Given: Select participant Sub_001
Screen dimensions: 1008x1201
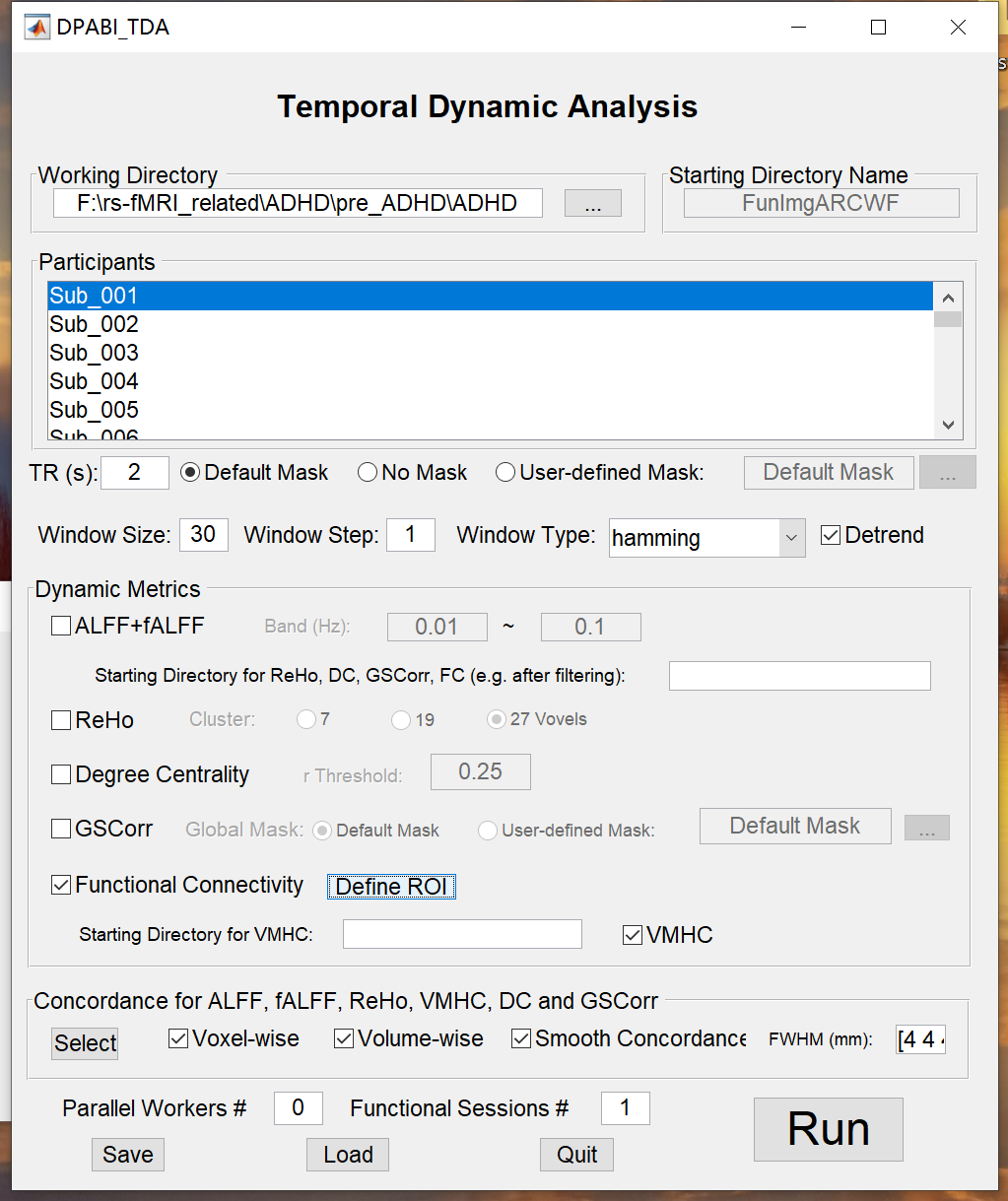Looking at the screenshot, I should pos(490,296).
